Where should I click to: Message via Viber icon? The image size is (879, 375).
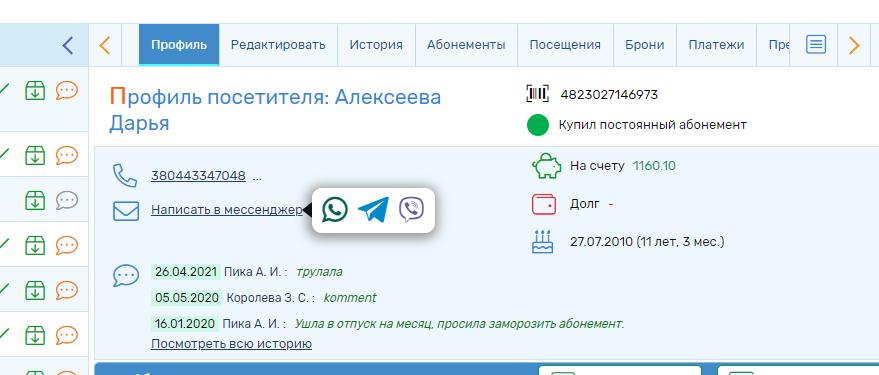[411, 210]
